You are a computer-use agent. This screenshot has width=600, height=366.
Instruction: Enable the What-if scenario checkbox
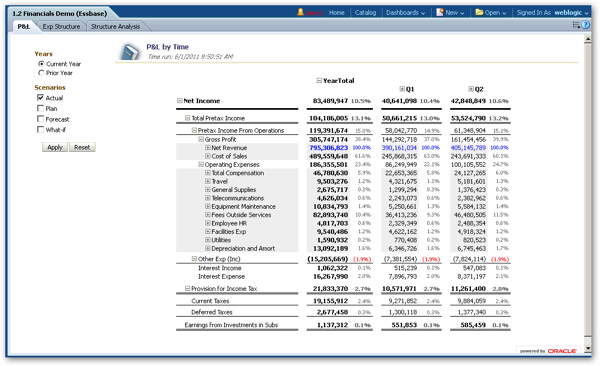click(x=41, y=129)
